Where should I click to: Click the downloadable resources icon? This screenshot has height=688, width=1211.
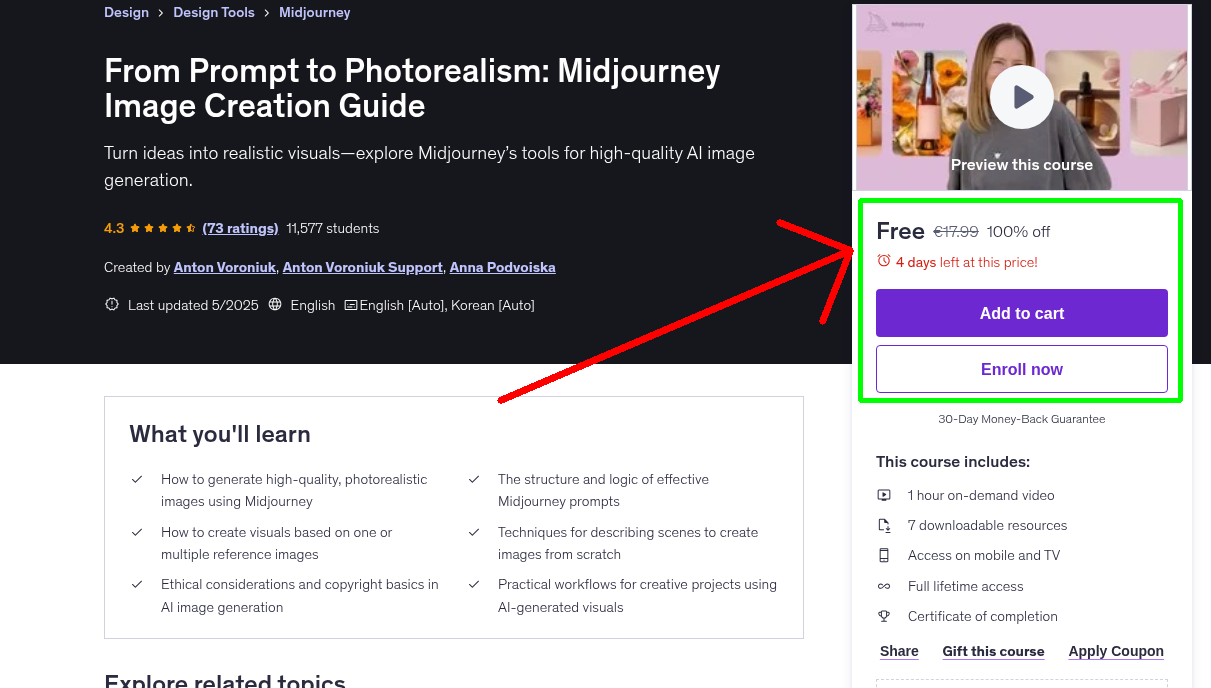(x=884, y=525)
